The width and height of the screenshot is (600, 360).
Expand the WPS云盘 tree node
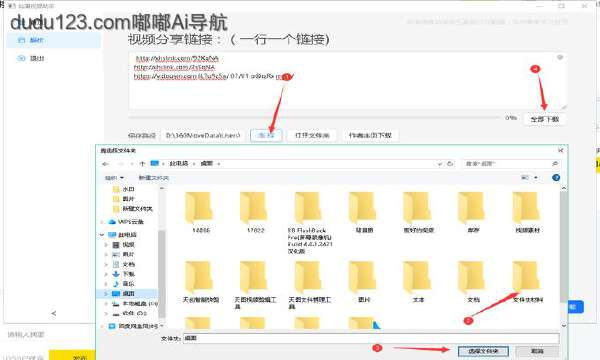[102, 222]
